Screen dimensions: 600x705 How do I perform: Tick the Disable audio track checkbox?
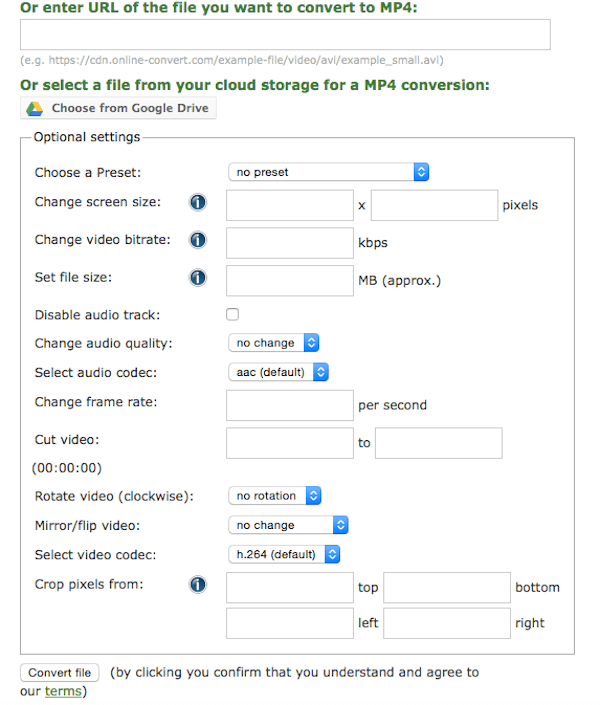(233, 314)
